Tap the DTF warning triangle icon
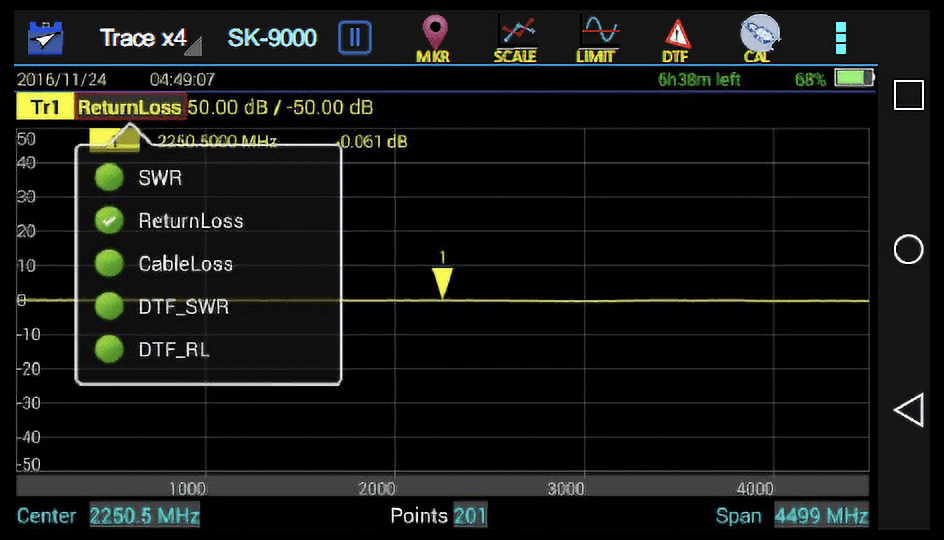The image size is (944, 540). tap(676, 40)
